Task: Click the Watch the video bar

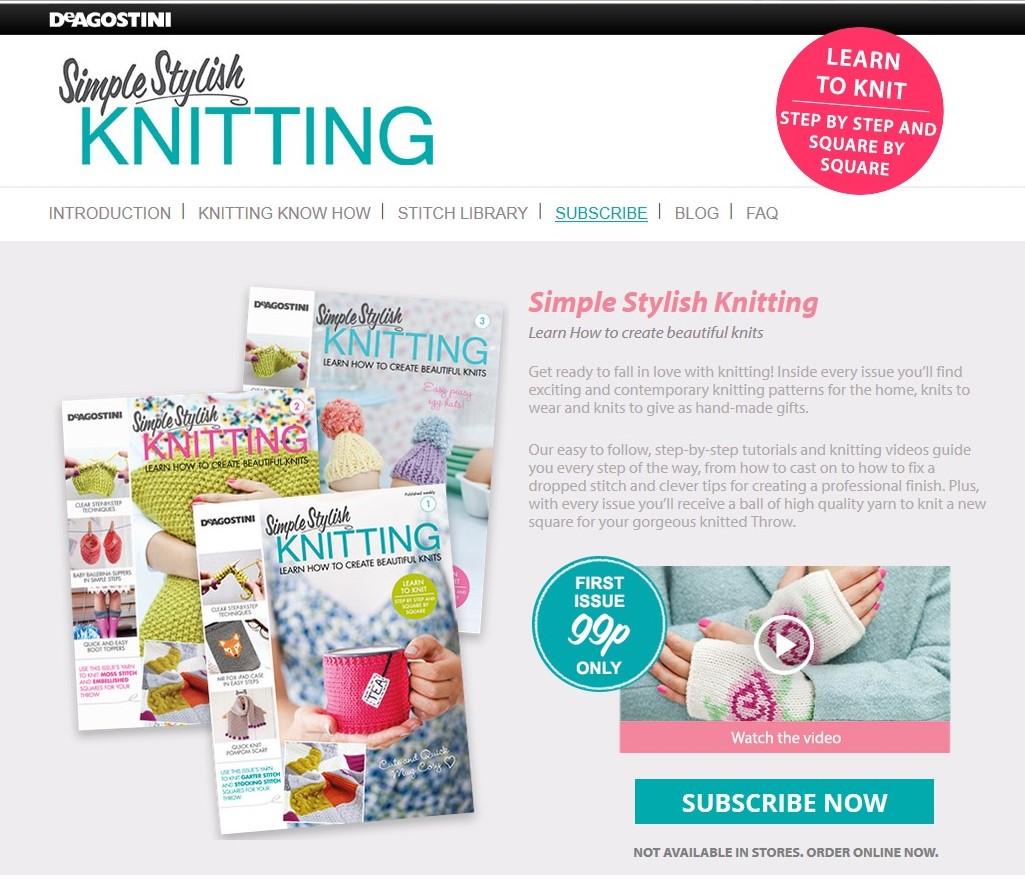Action: coord(784,738)
